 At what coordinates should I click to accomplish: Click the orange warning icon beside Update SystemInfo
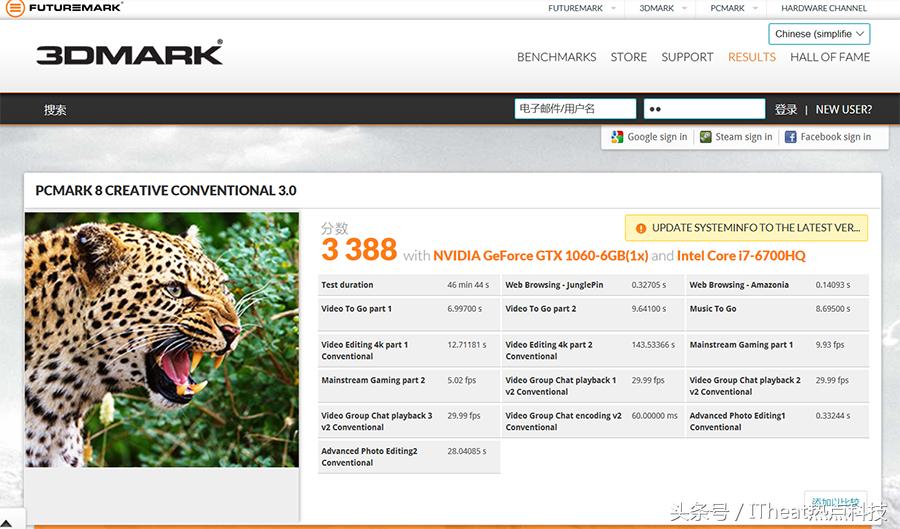point(639,228)
